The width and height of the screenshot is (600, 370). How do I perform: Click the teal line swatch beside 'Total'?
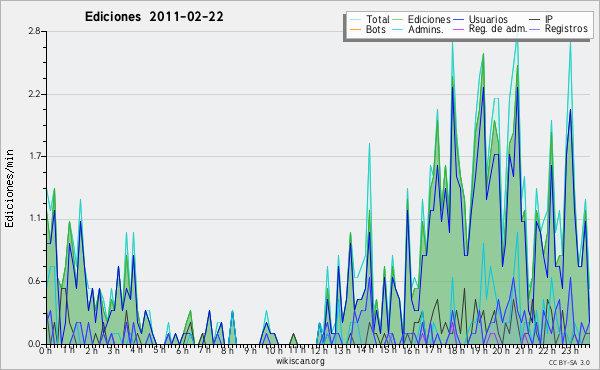pyautogui.click(x=355, y=20)
